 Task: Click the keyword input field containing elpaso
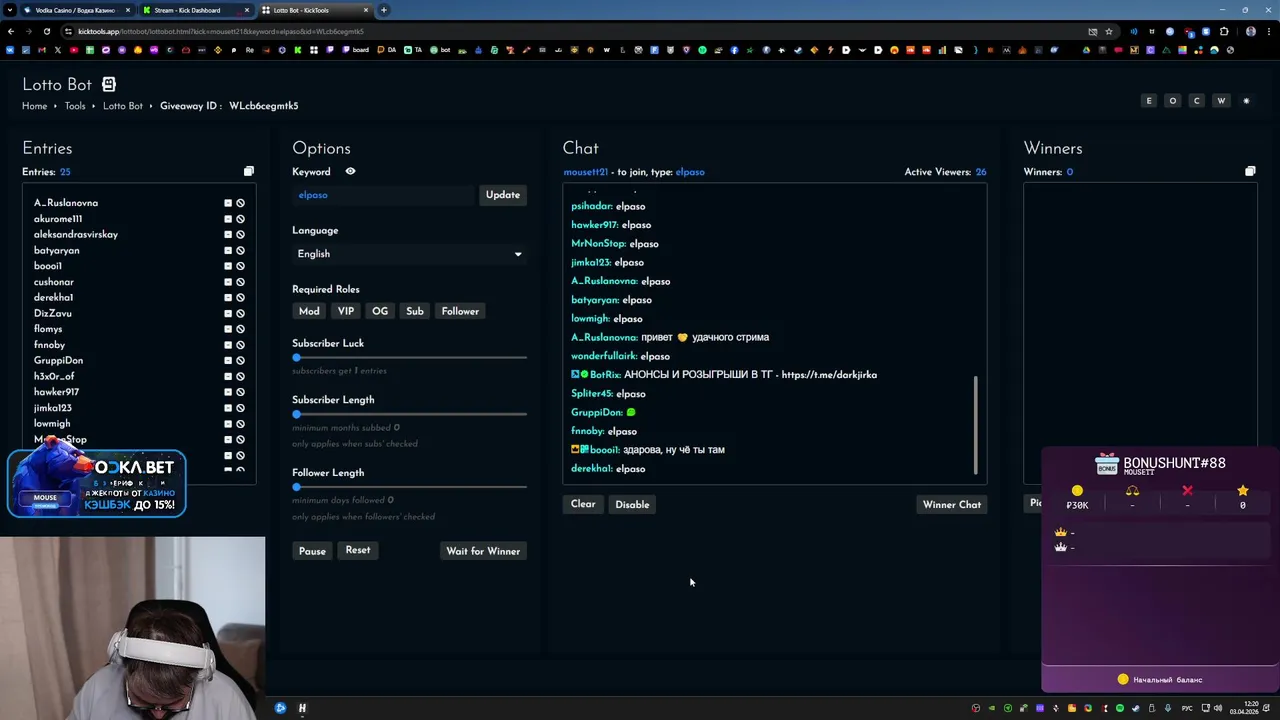[383, 195]
